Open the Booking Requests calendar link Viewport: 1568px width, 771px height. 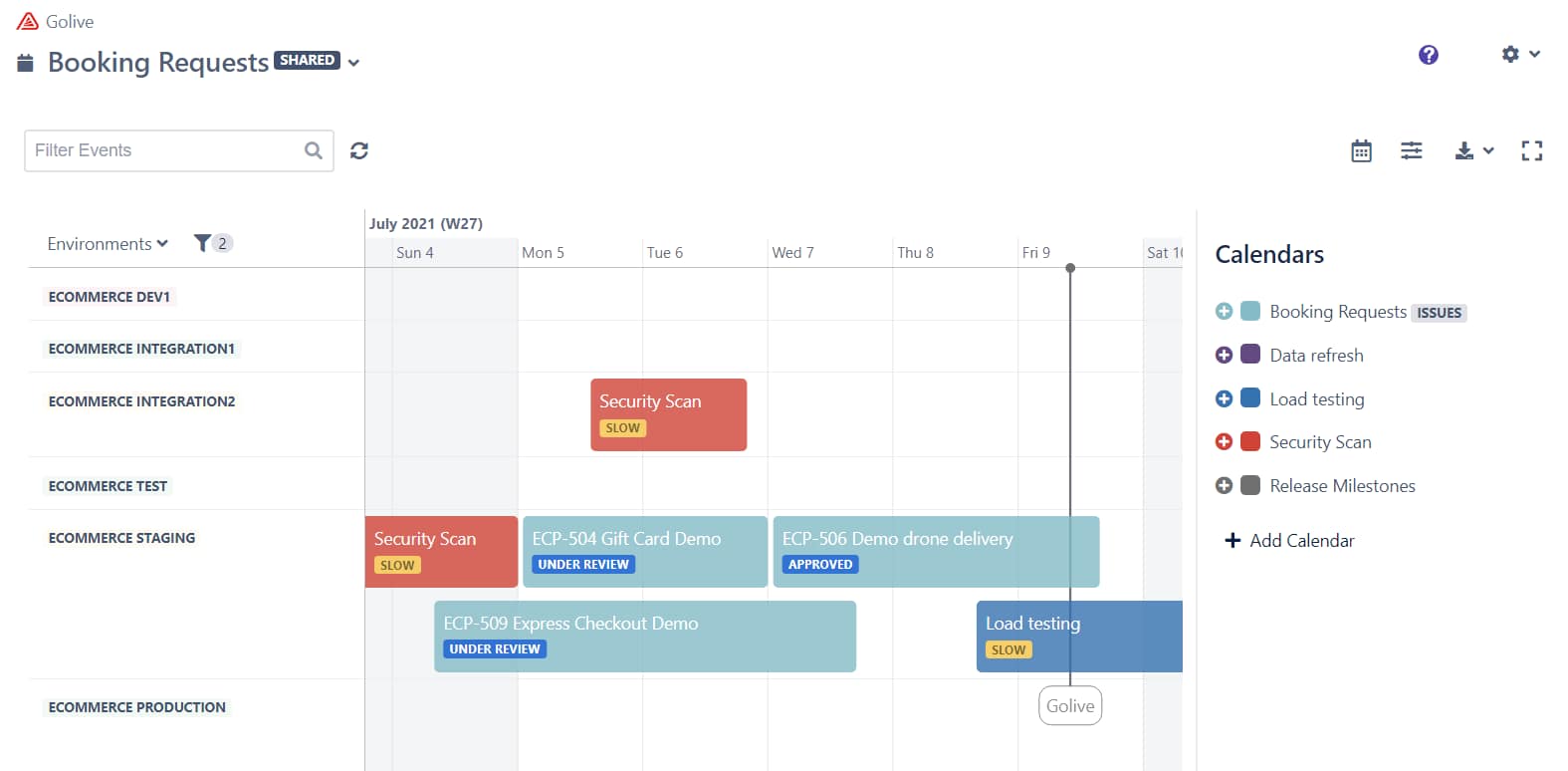tap(1338, 312)
